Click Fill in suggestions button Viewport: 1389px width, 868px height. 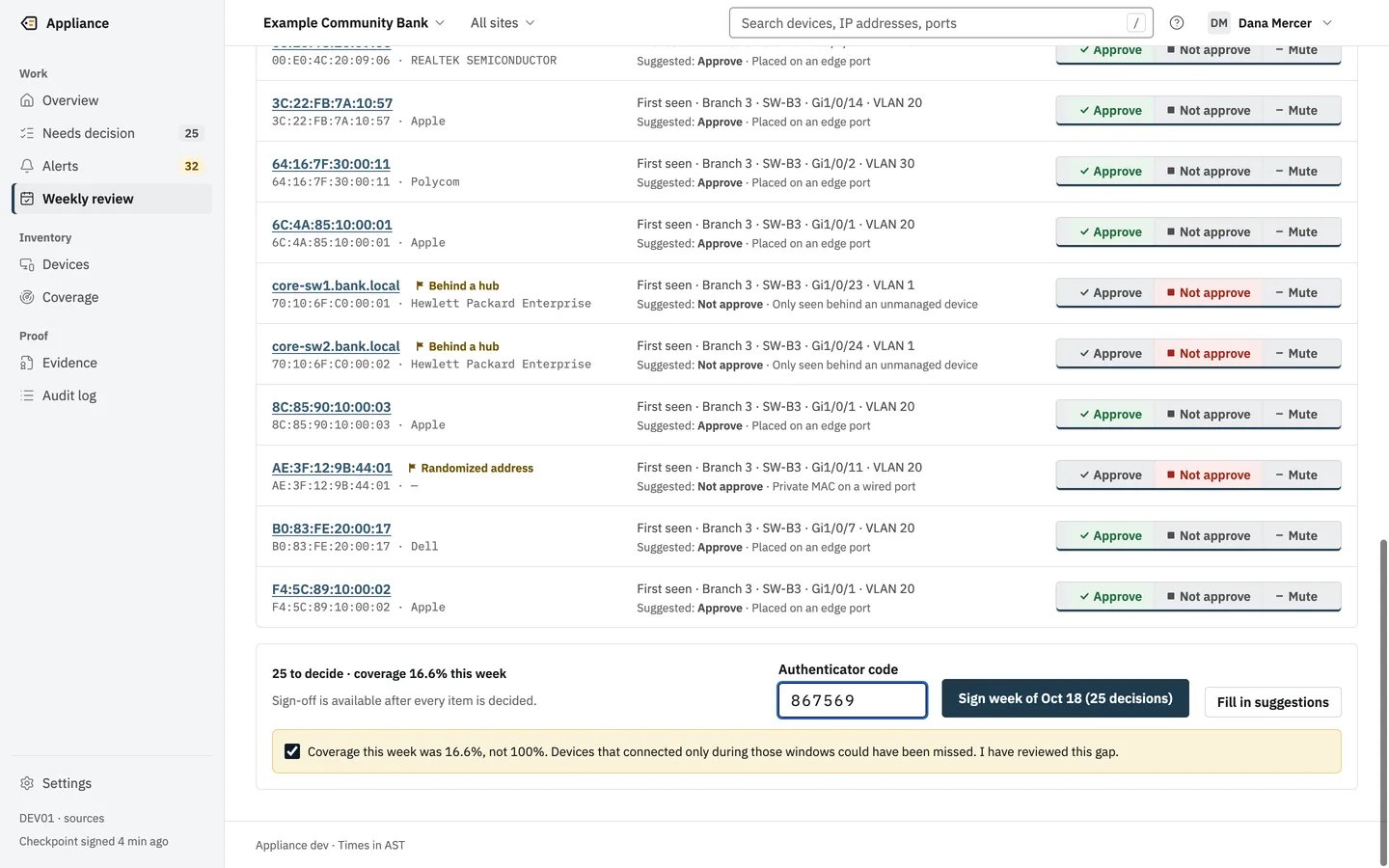1272,702
